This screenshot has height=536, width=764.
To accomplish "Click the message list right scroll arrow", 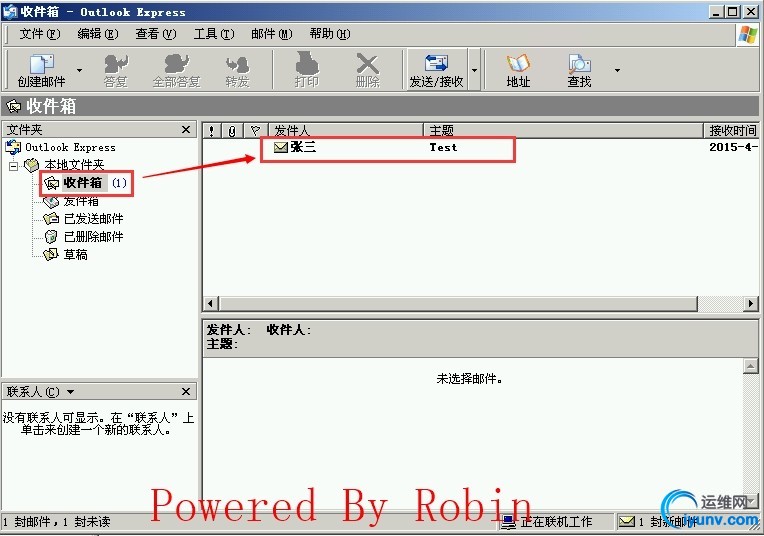I will 751,304.
